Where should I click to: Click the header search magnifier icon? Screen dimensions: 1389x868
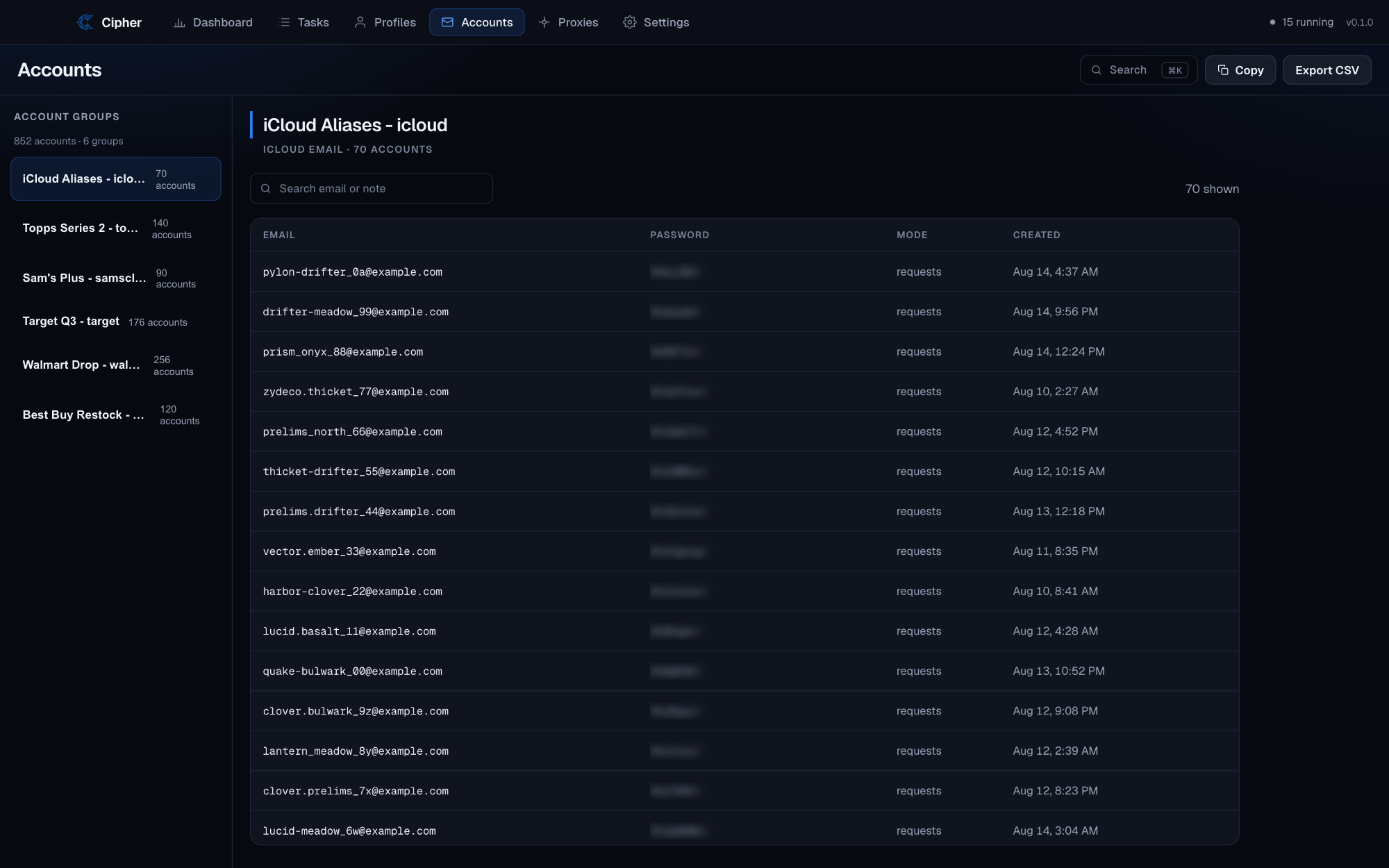click(x=1097, y=70)
